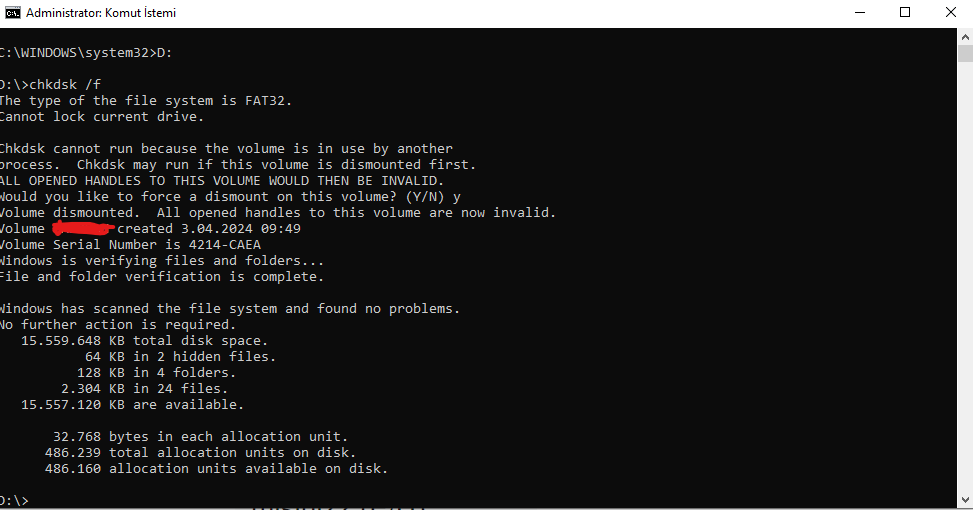
Task: Click the bottom "D:\>" prompt
Action: (14, 500)
